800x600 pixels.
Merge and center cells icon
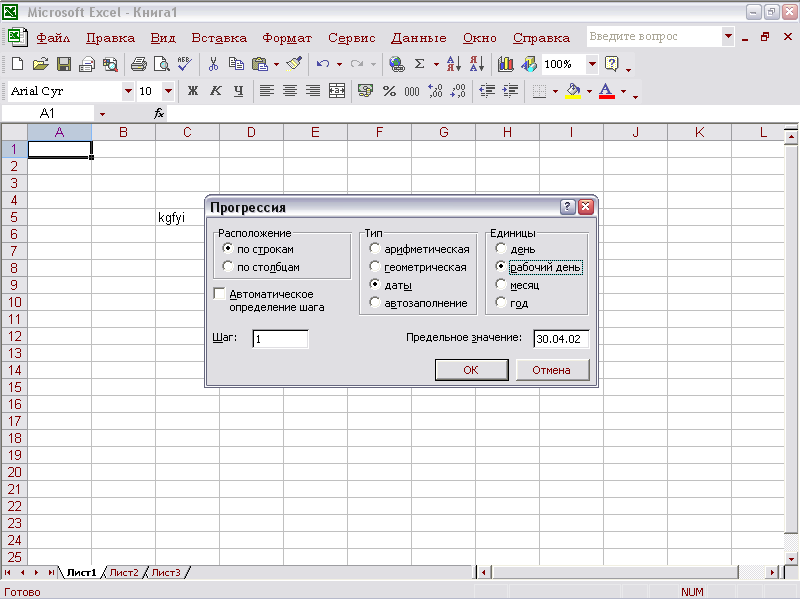point(337,91)
